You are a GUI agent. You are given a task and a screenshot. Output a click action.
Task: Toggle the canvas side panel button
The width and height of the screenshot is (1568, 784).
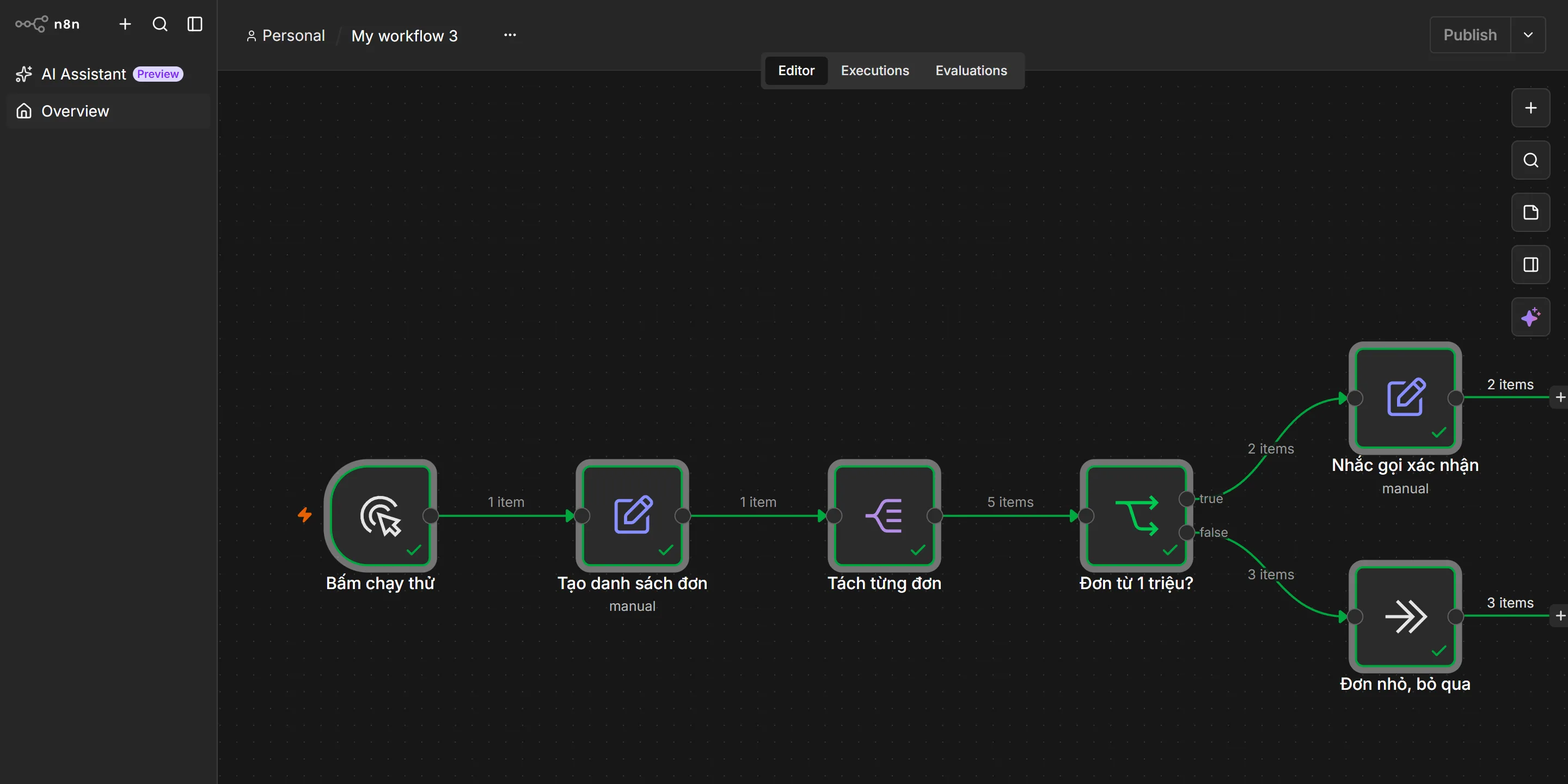tap(1531, 265)
